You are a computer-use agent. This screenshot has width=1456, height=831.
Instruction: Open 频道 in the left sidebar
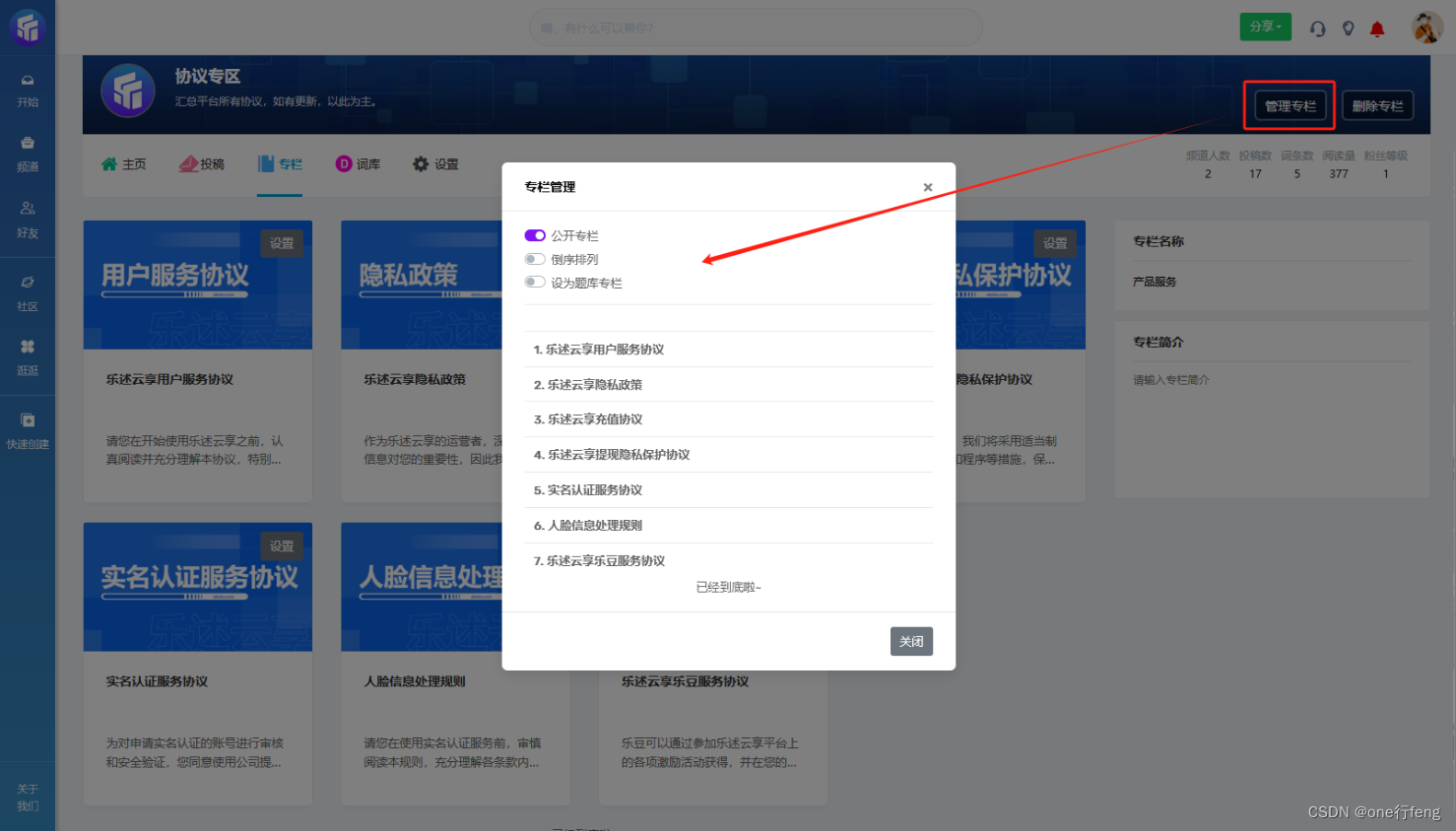[x=28, y=155]
